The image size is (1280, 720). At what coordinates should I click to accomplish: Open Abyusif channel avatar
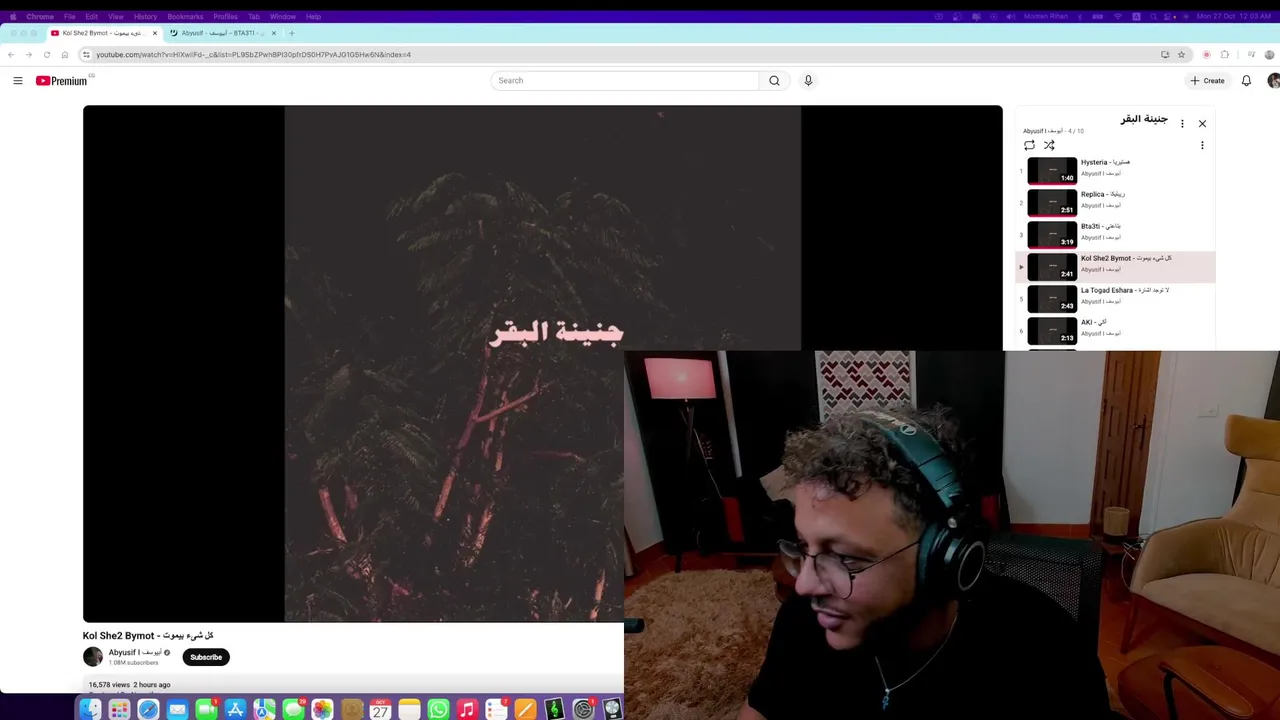coord(93,657)
